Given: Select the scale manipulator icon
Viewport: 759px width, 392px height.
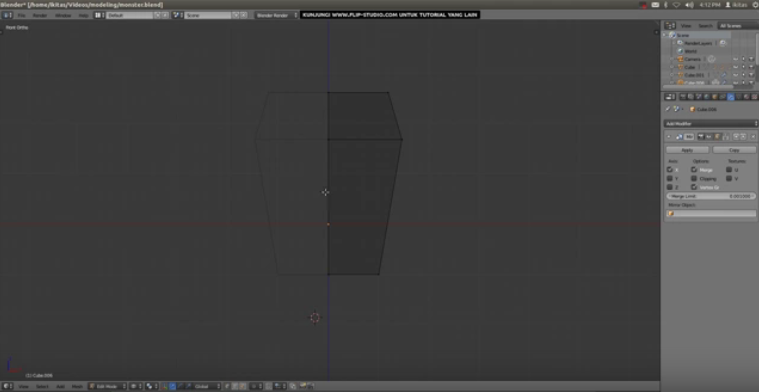Looking at the screenshot, I should click(x=188, y=386).
